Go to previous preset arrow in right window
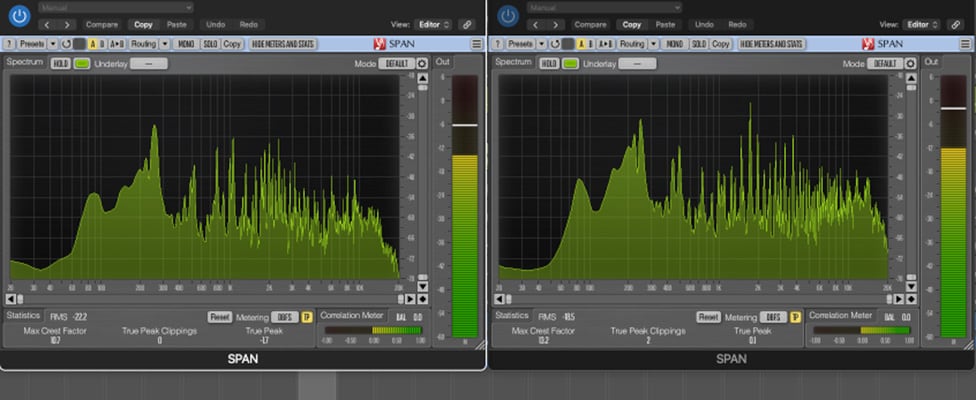Viewport: 976px width, 400px height. 537,25
